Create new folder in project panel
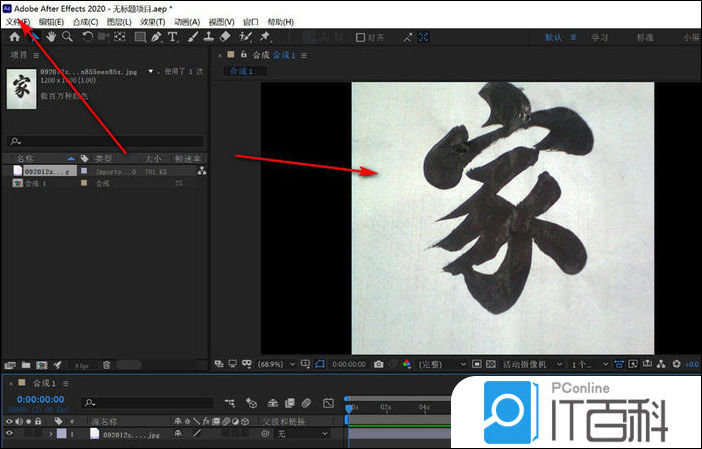 [26, 365]
